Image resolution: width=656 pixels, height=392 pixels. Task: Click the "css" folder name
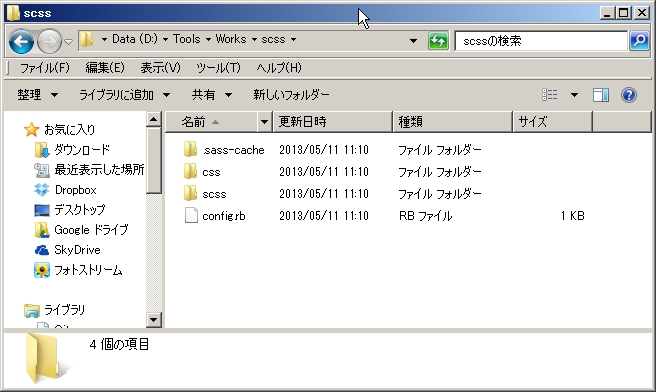pos(211,172)
